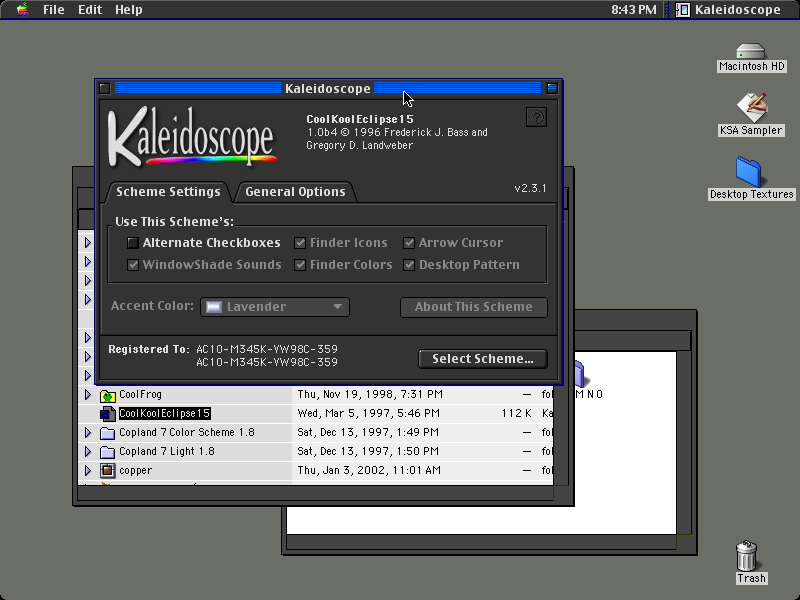Click the M N O folder label in back window

click(589, 394)
